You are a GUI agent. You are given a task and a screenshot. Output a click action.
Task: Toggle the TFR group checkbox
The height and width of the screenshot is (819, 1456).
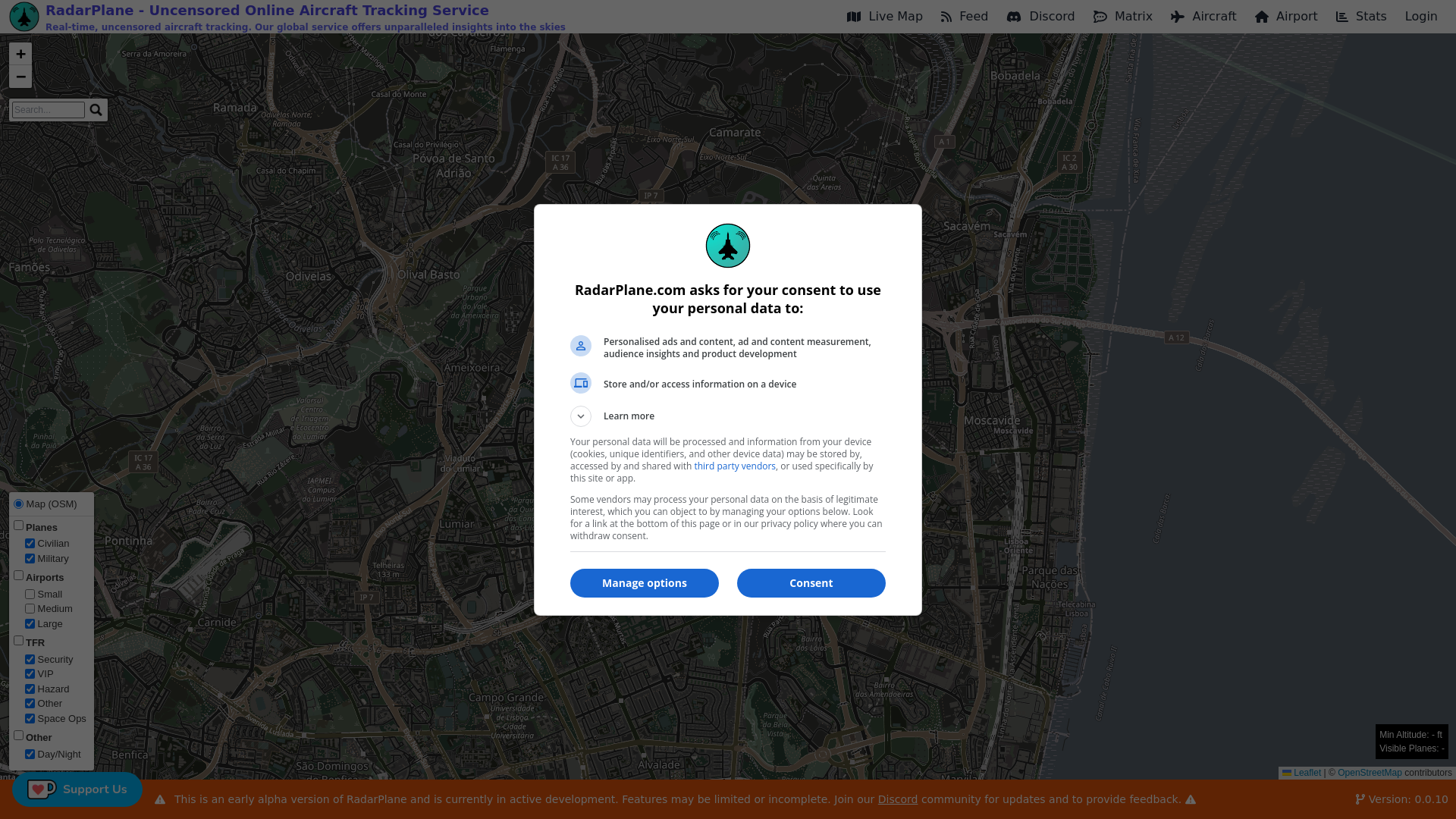[19, 641]
